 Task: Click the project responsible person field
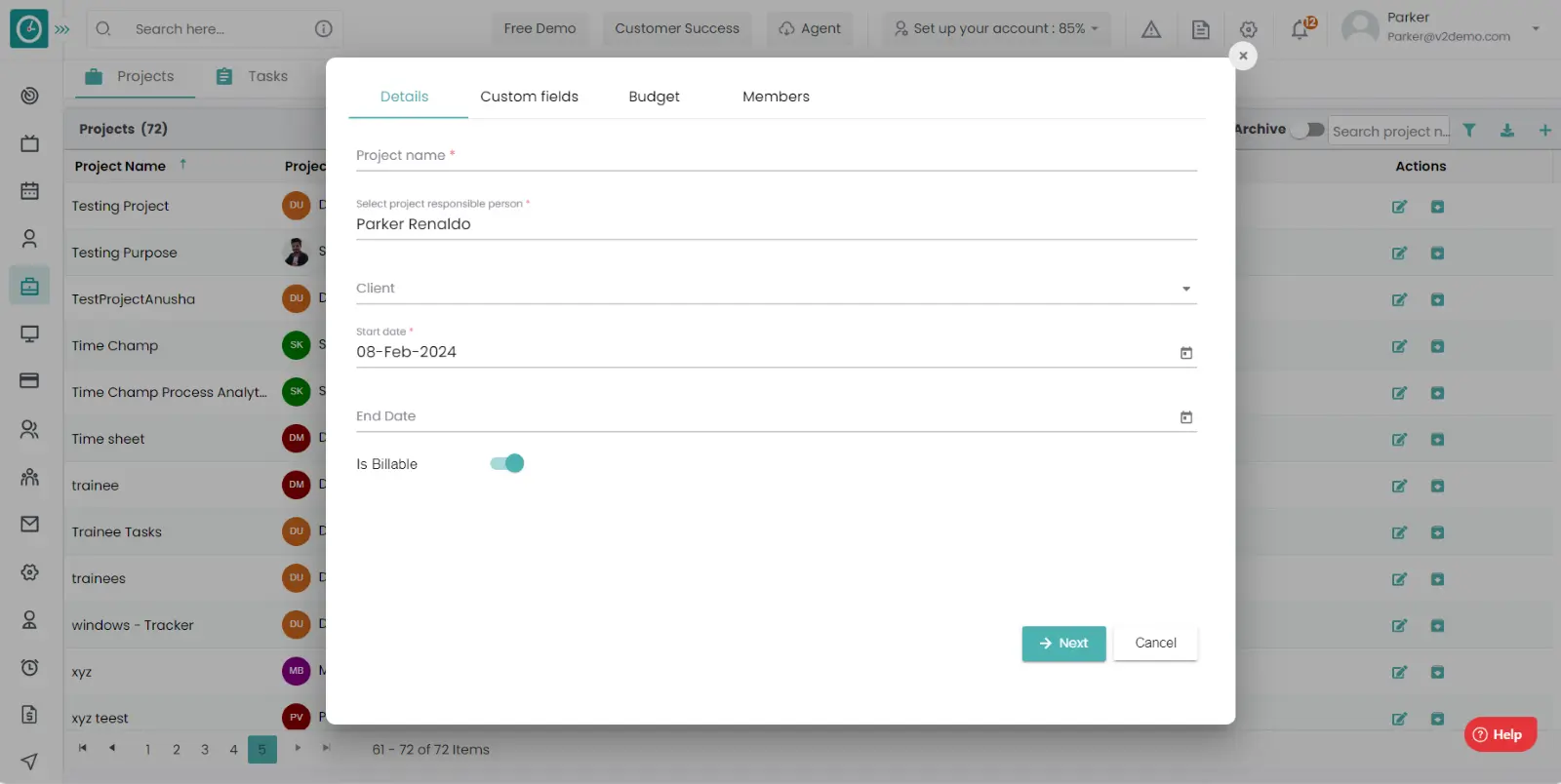point(777,224)
